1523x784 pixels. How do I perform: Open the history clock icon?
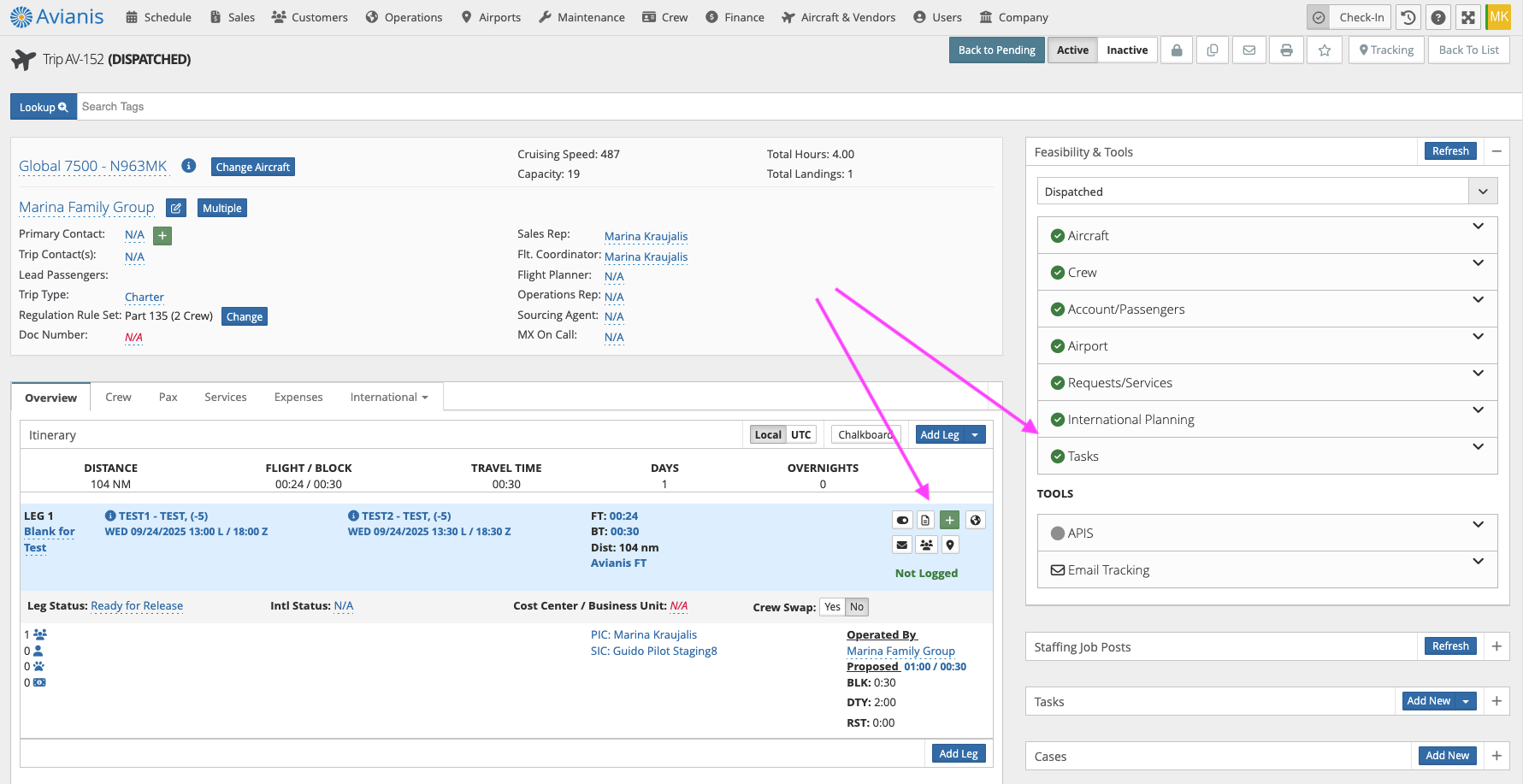point(1408,17)
